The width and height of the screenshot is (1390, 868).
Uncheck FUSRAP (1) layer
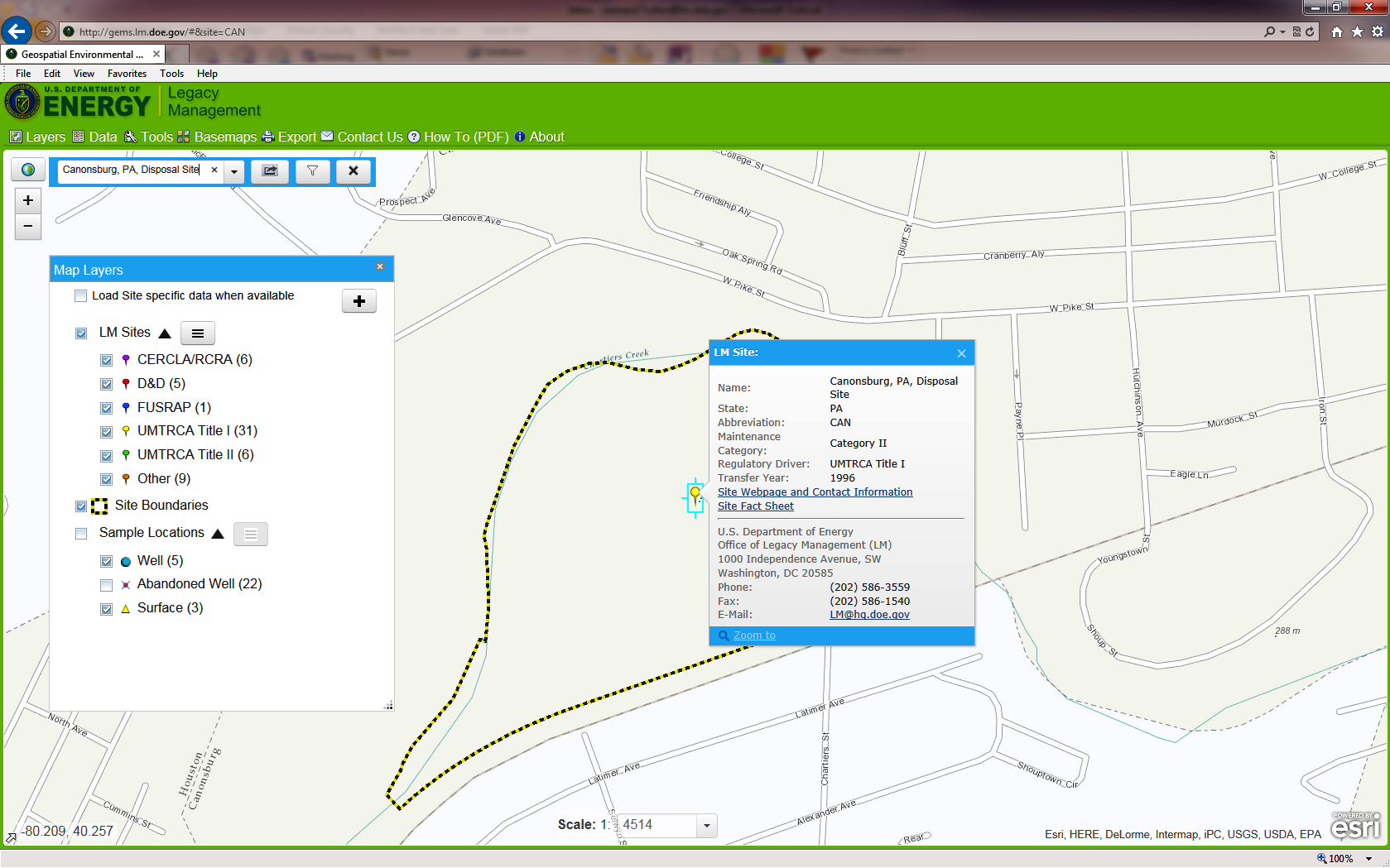click(106, 408)
